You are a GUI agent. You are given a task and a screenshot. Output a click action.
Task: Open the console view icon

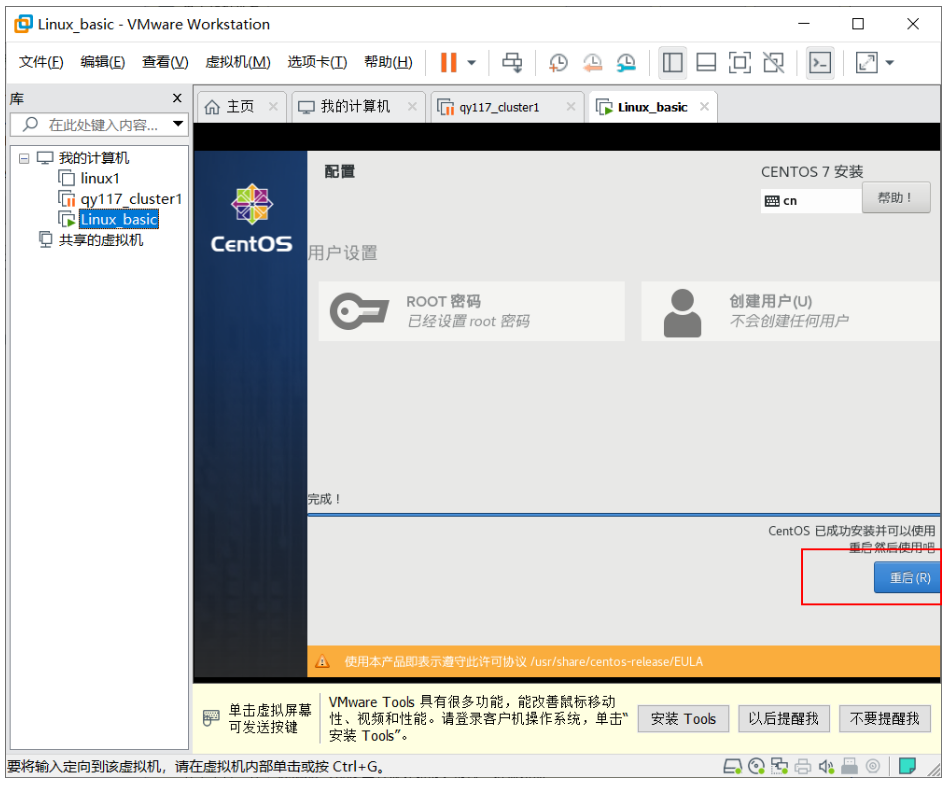pos(820,62)
